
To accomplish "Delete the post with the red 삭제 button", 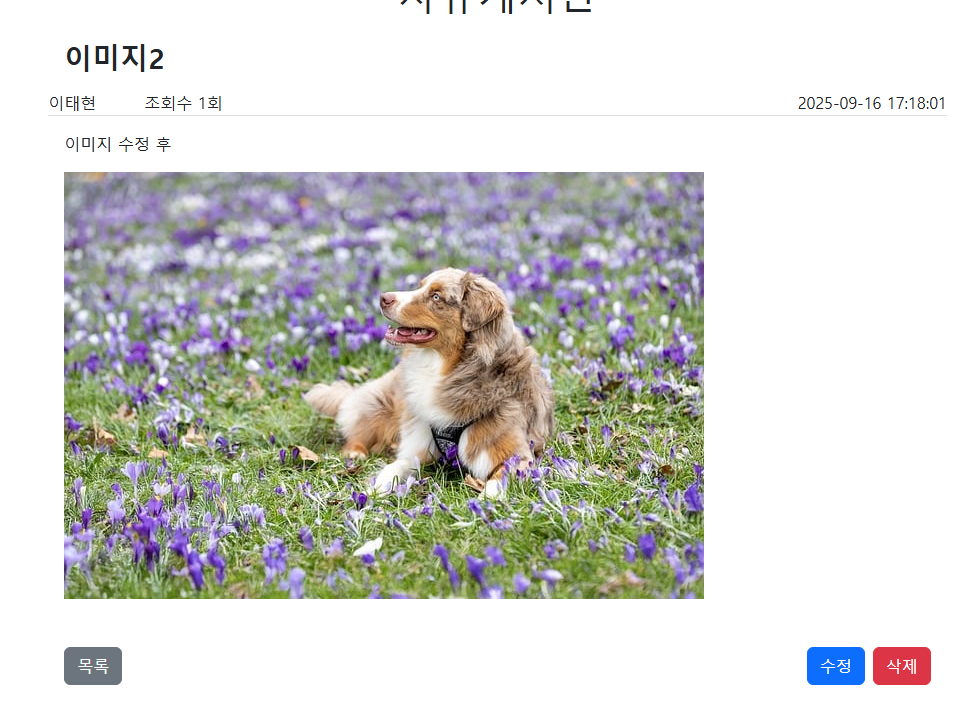I will [901, 666].
